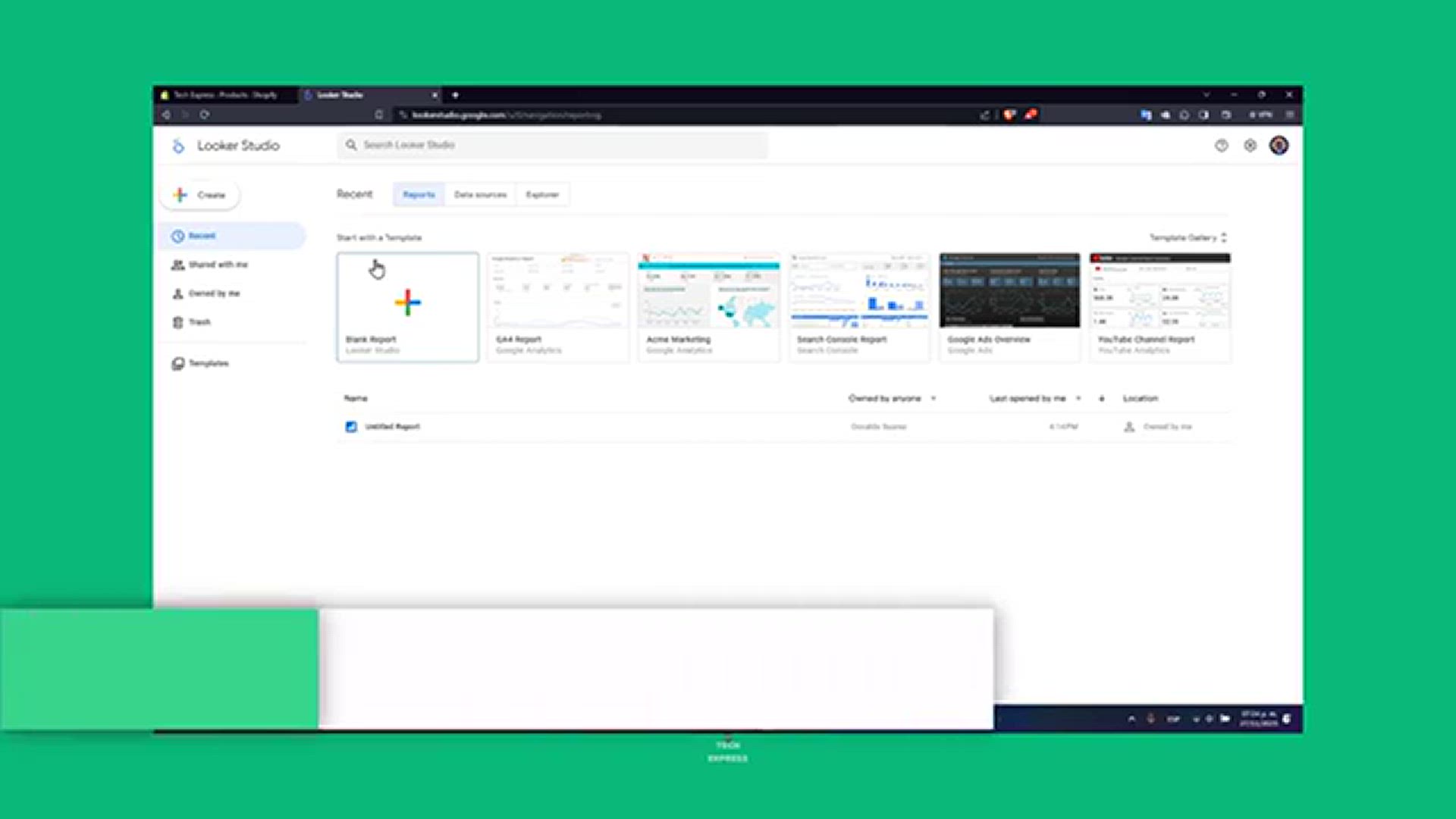The width and height of the screenshot is (1456, 819).
Task: Switch to the Data sources tab
Action: point(480,195)
